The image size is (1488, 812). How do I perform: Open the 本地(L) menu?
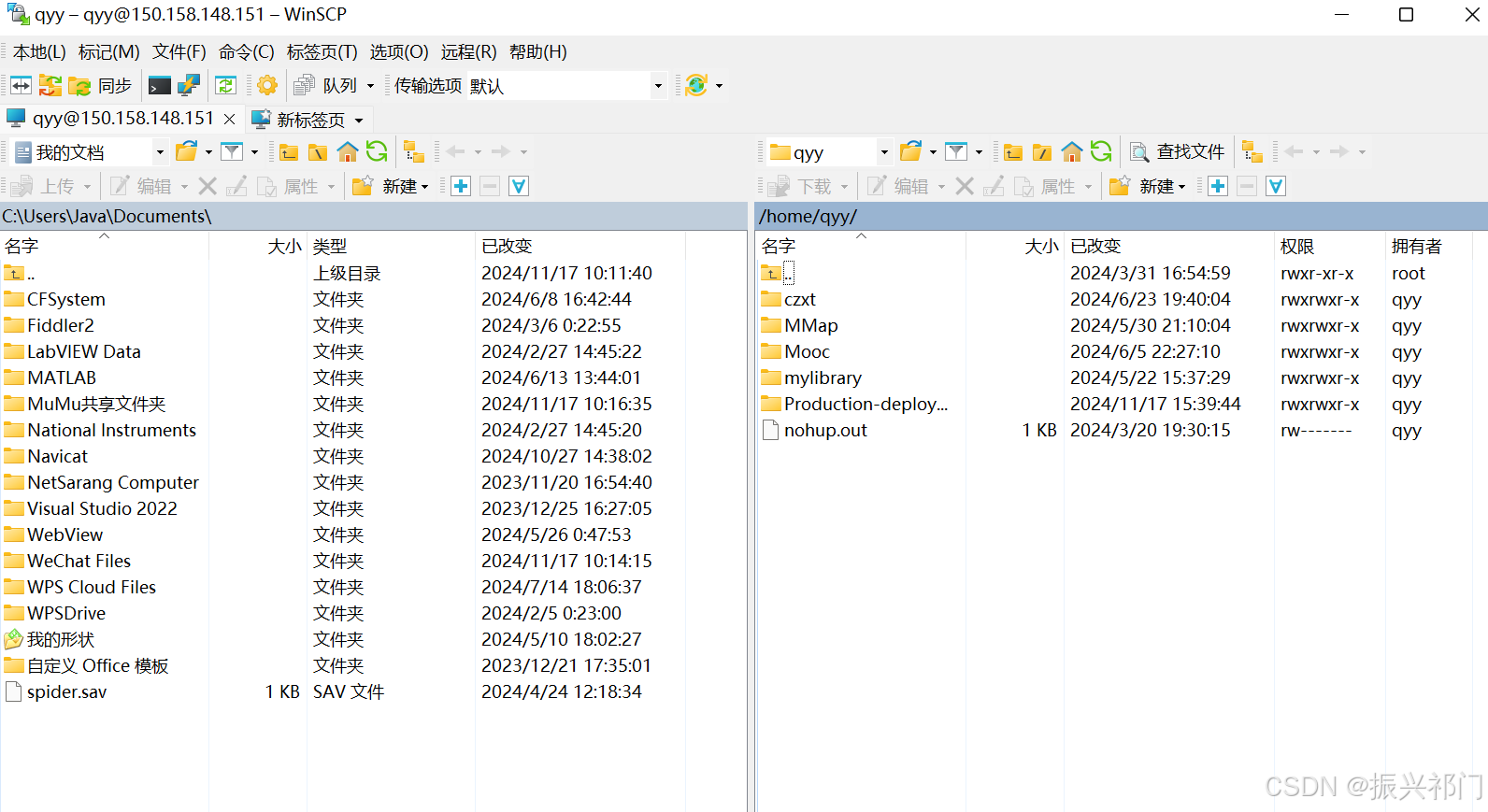(x=39, y=52)
